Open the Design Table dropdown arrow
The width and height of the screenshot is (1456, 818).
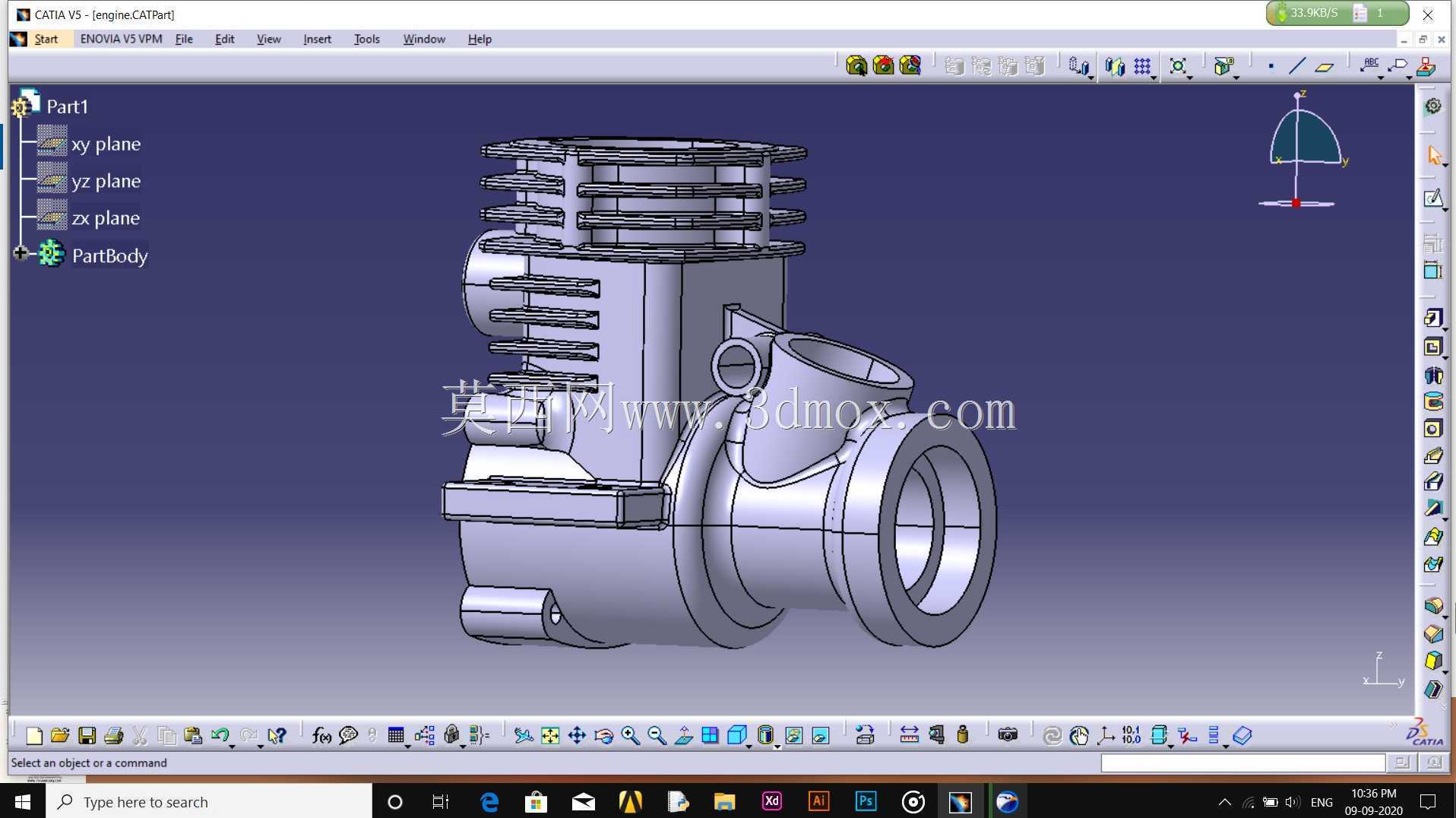pyautogui.click(x=407, y=746)
